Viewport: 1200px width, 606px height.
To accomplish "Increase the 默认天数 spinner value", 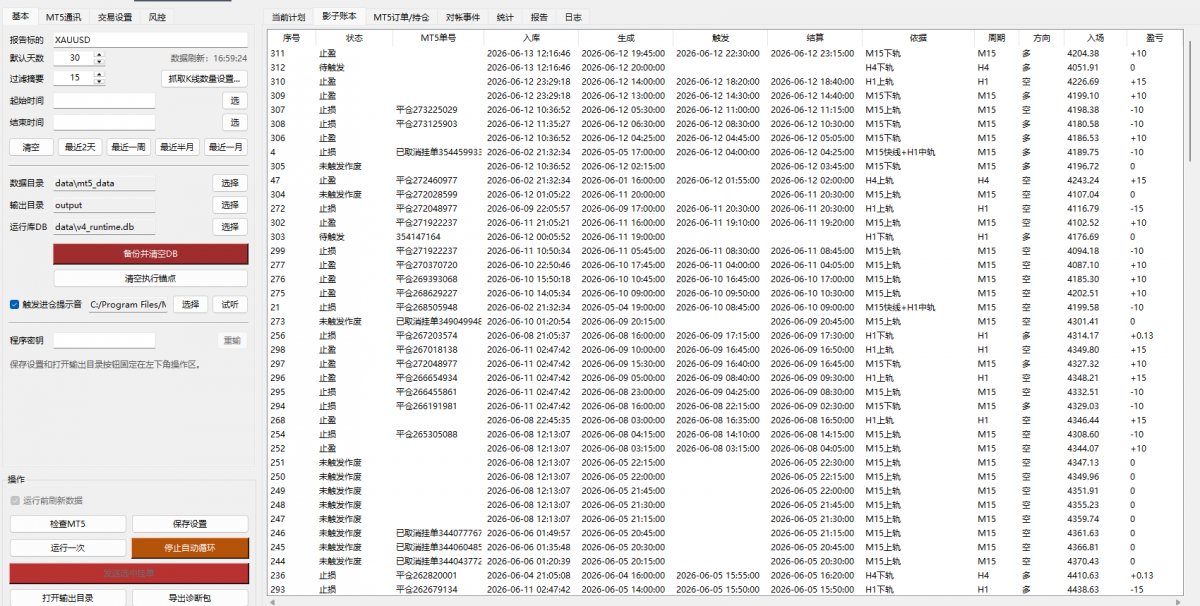I will coord(98,55).
